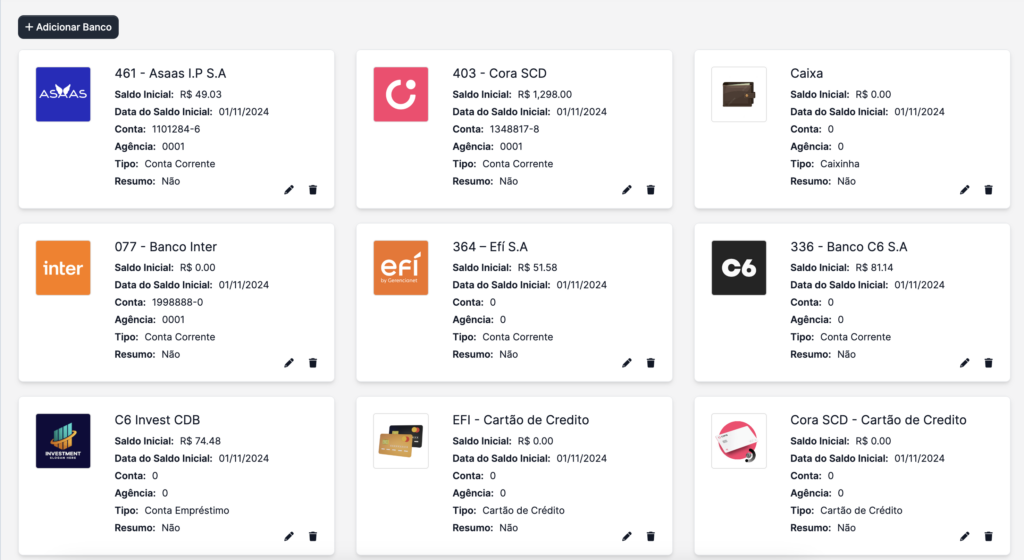The image size is (1024, 560).
Task: Delete the 336 - Banco C6 S.A account
Action: [x=989, y=363]
